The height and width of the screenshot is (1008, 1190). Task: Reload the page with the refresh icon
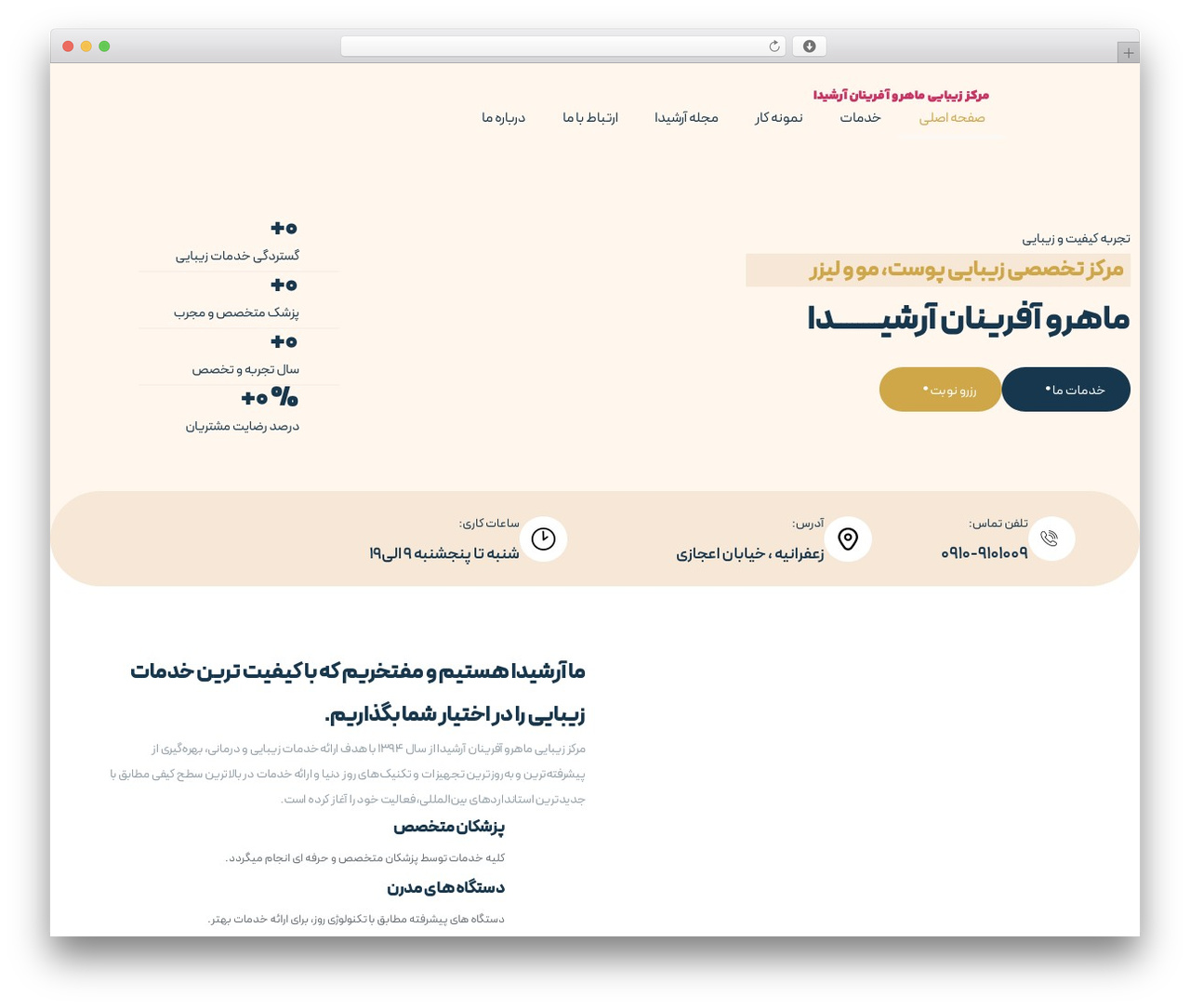click(x=773, y=46)
